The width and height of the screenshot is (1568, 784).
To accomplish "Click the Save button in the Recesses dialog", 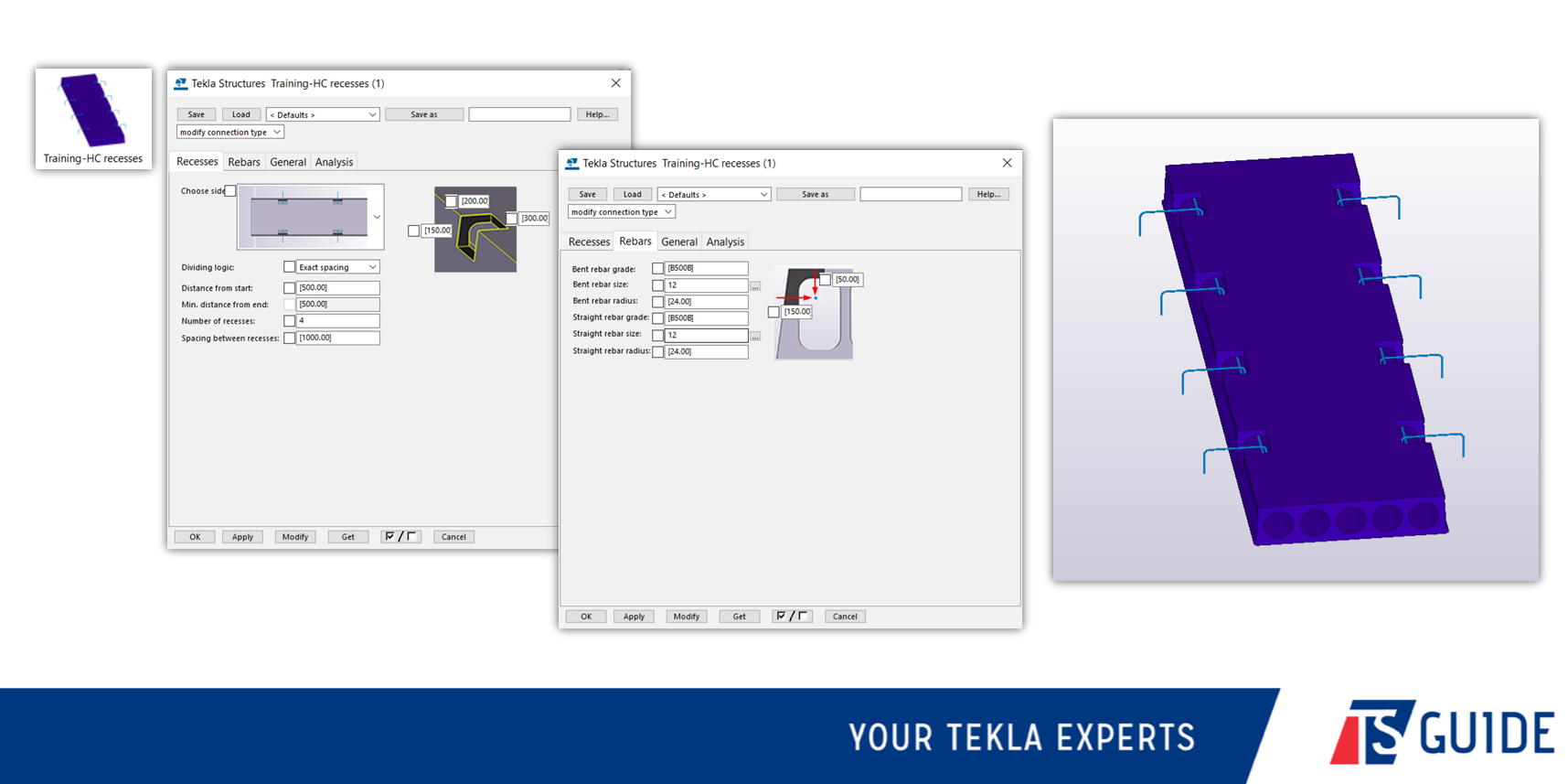I will pos(197,114).
